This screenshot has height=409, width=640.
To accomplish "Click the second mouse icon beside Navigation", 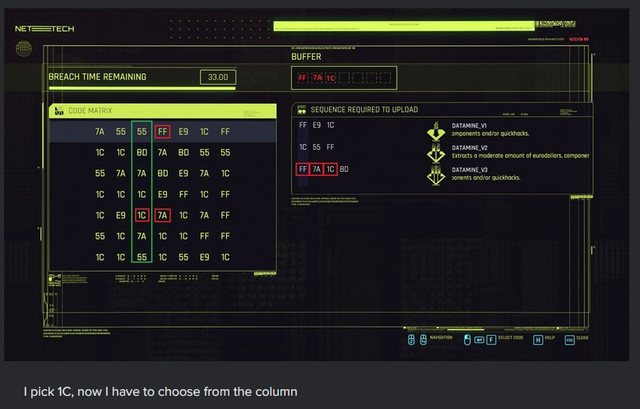I will 423,339.
